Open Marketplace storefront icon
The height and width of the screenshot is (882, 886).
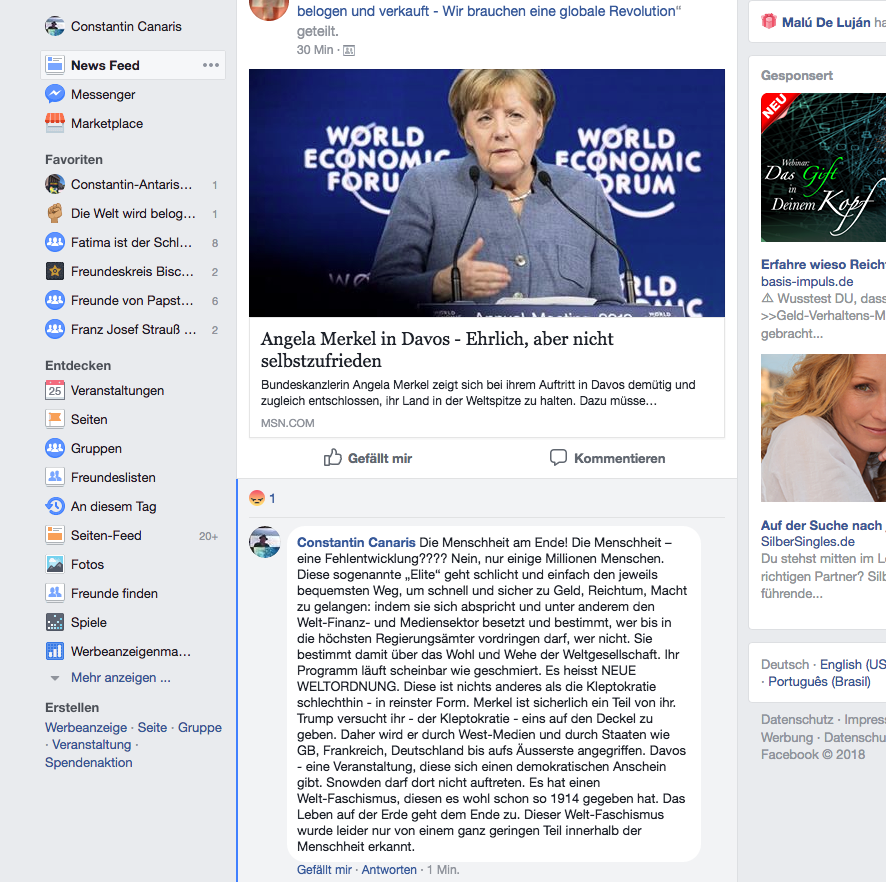pyautogui.click(x=55, y=123)
